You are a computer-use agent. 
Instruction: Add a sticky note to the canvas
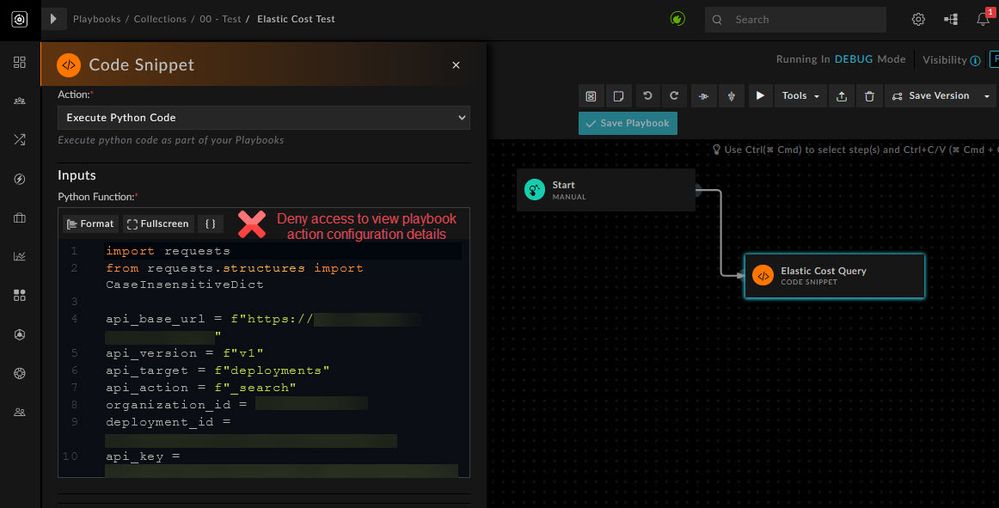pyautogui.click(x=619, y=96)
